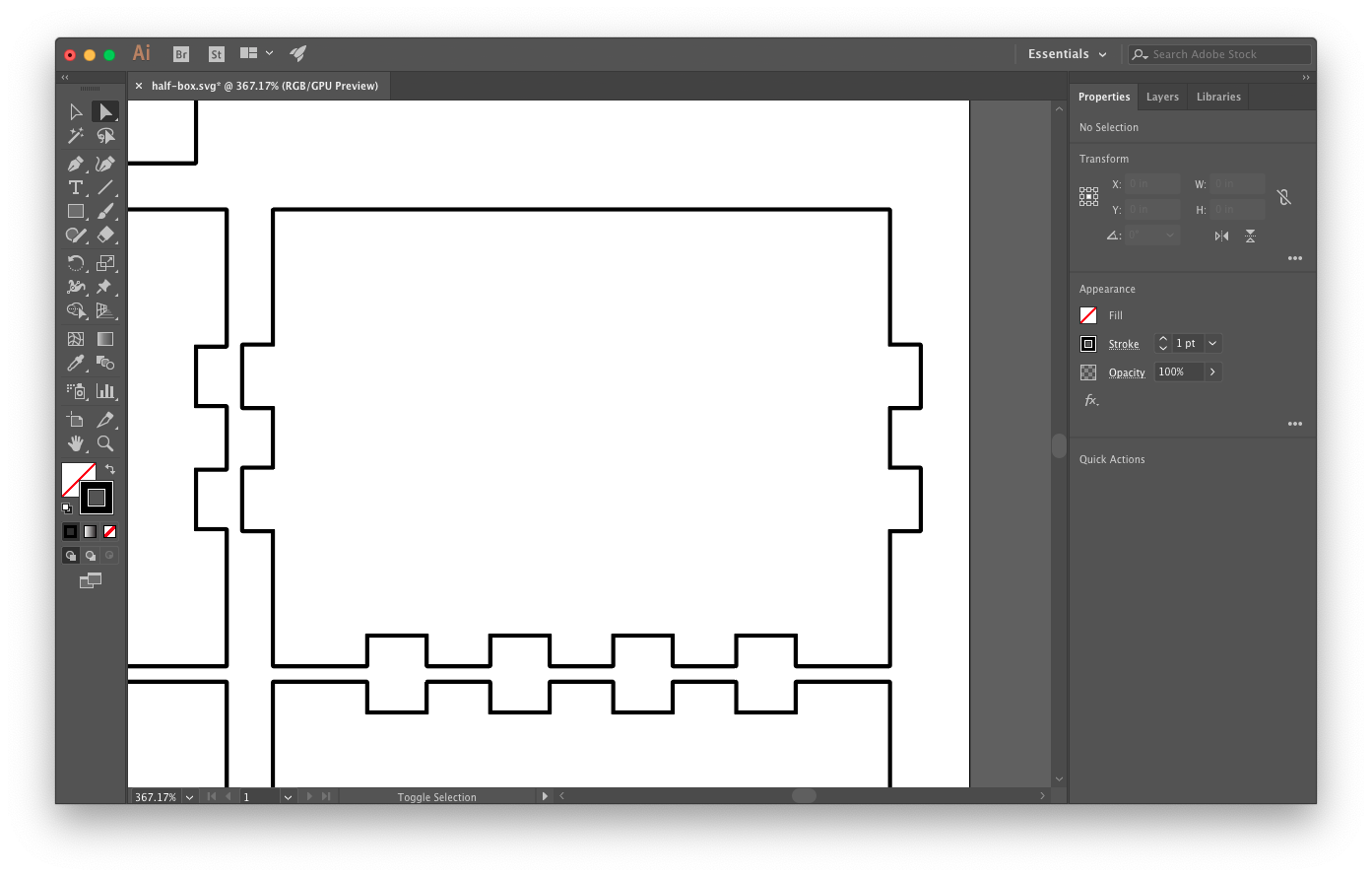The height and width of the screenshot is (877, 1372).
Task: Open the fx effects menu in Appearance
Action: [x=1090, y=400]
